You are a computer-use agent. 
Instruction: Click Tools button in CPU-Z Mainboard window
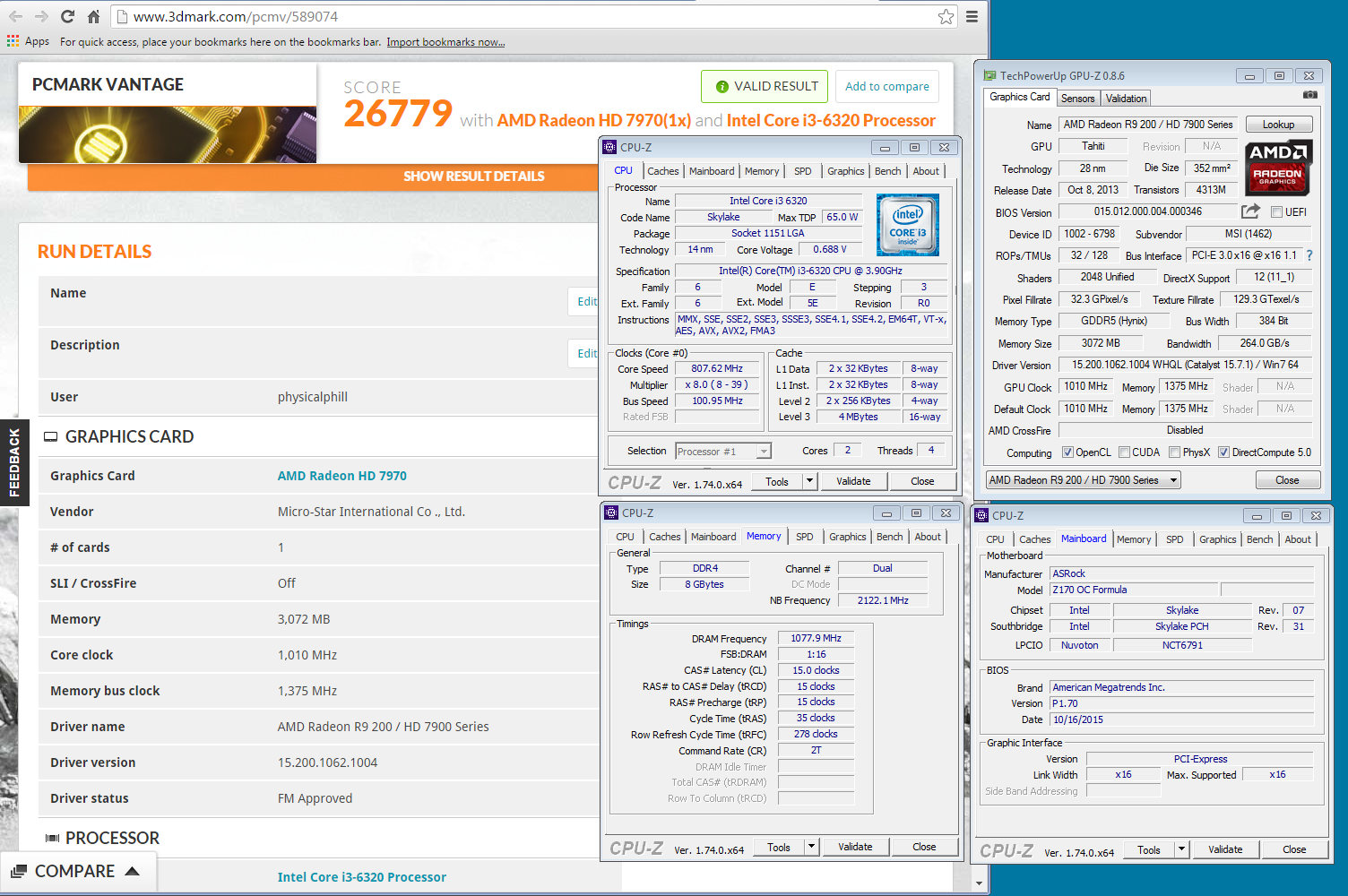[x=1149, y=849]
